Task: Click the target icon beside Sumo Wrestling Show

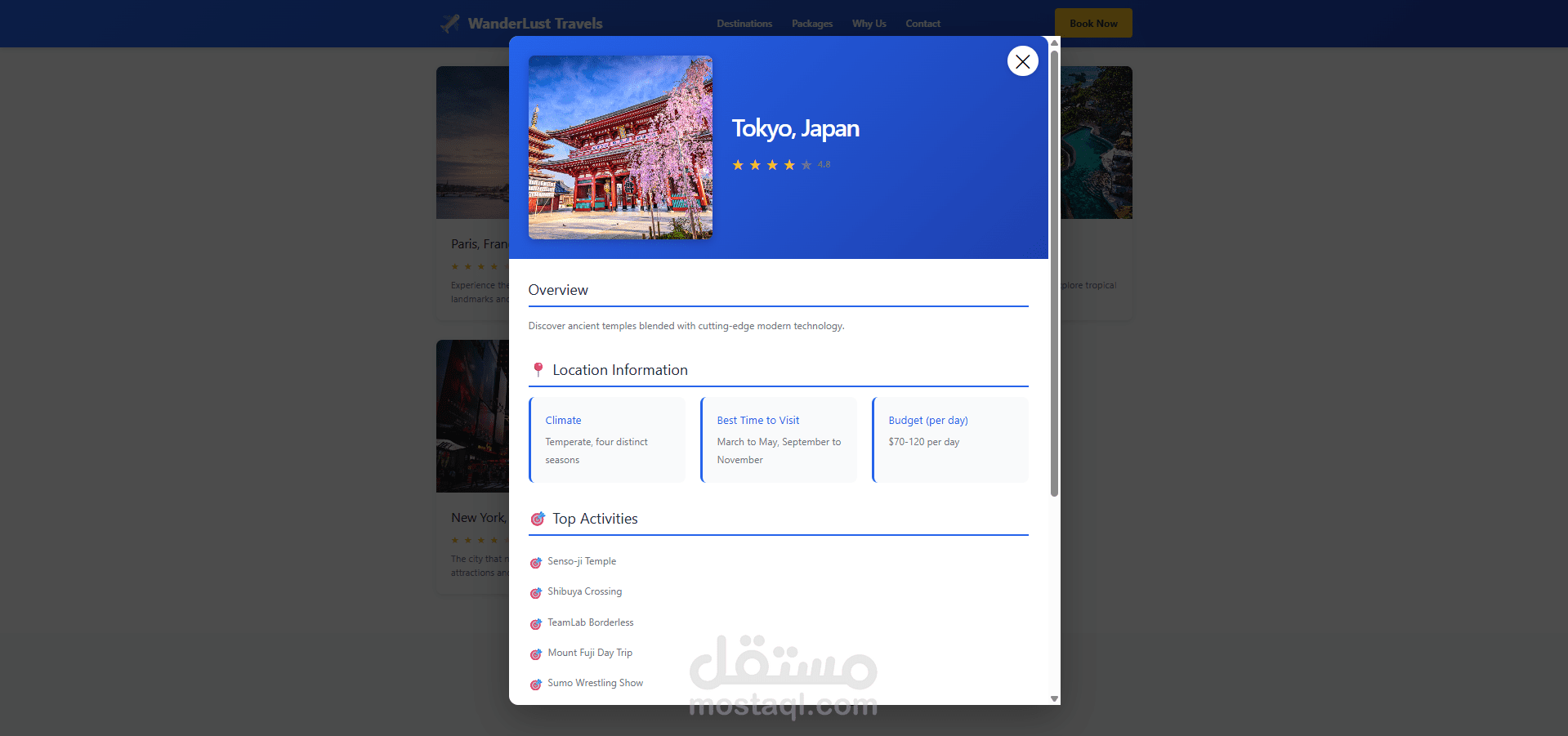Action: coord(536,684)
